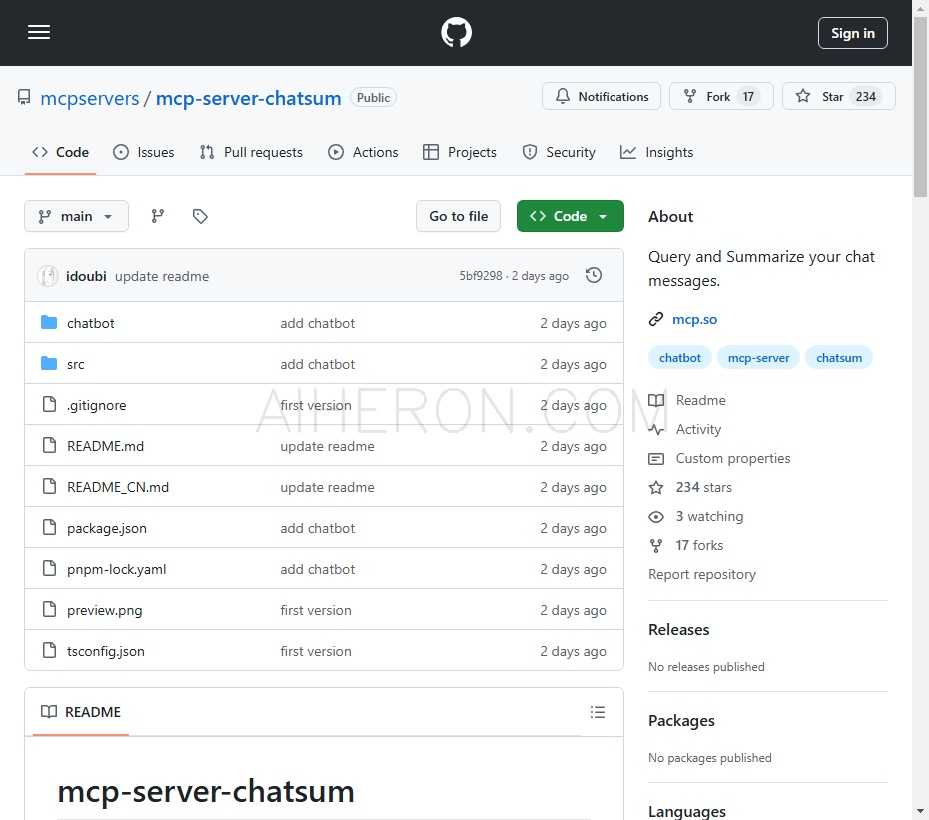Open the chatbot folder
The height and width of the screenshot is (820, 929).
91,323
